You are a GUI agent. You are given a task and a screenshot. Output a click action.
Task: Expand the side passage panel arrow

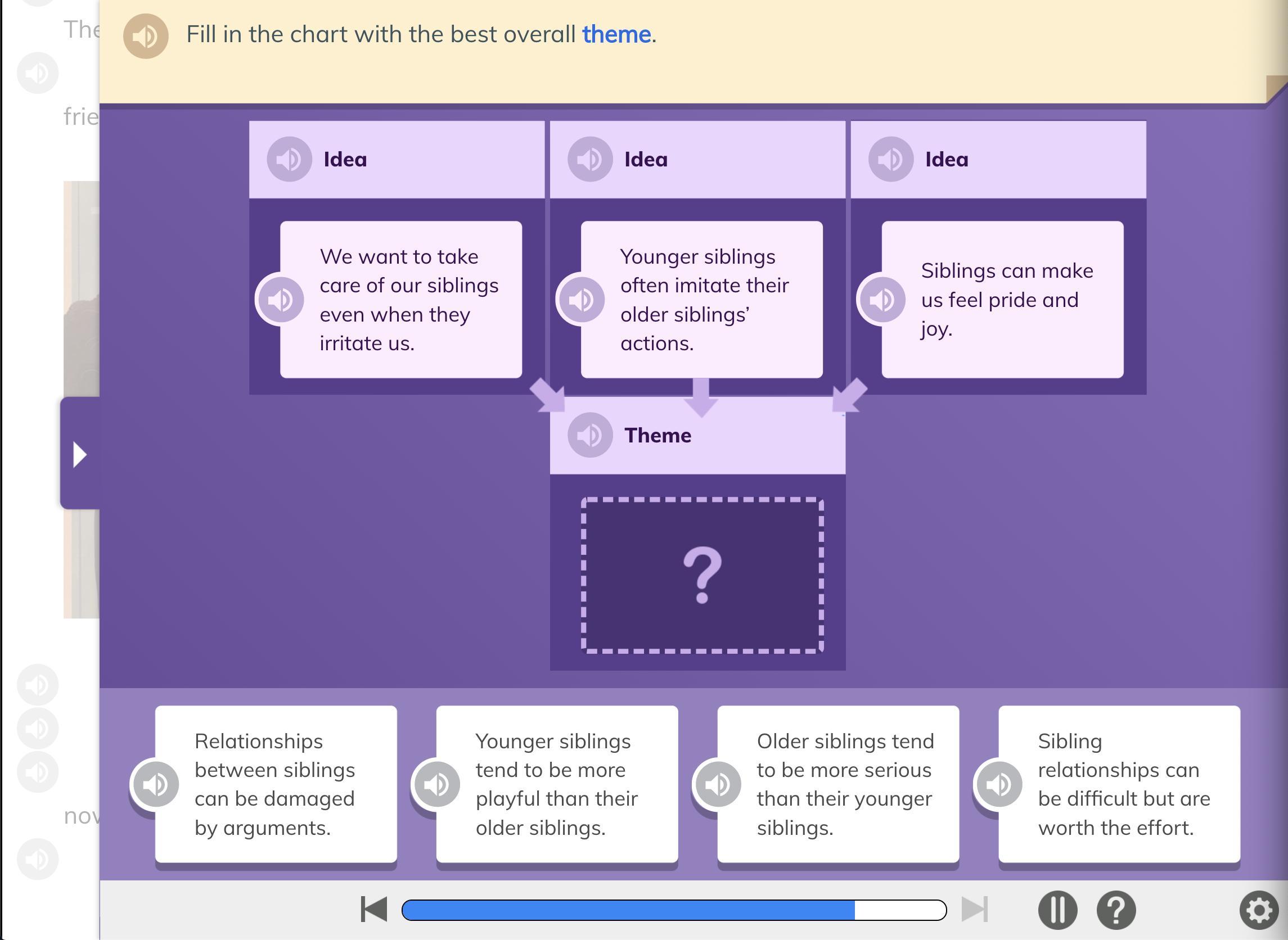[80, 454]
